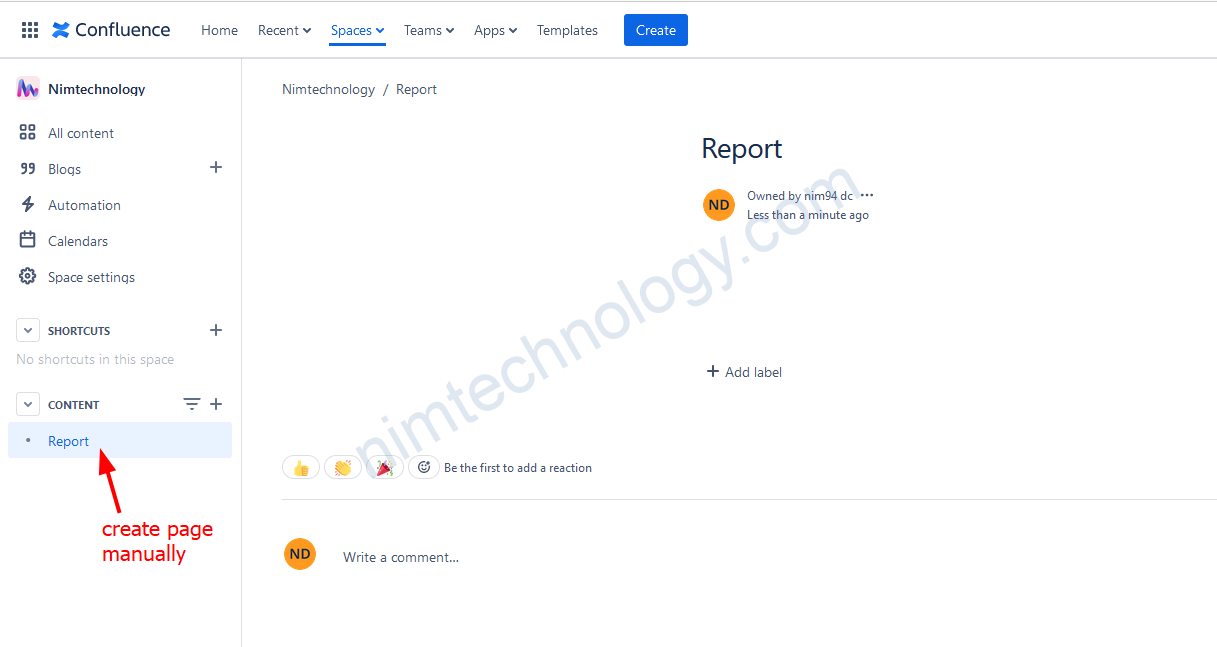Click Add label link
This screenshot has height=647, width=1217.
tap(744, 372)
